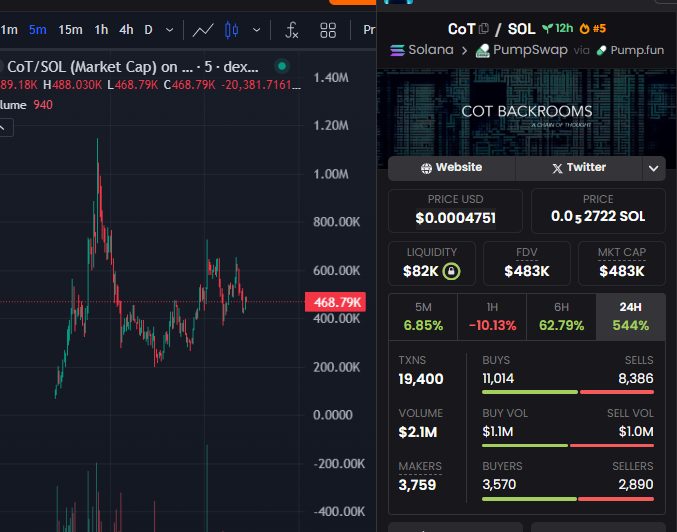677x532 pixels.
Task: Click the MKT CAP $483K box
Action: tap(622, 263)
